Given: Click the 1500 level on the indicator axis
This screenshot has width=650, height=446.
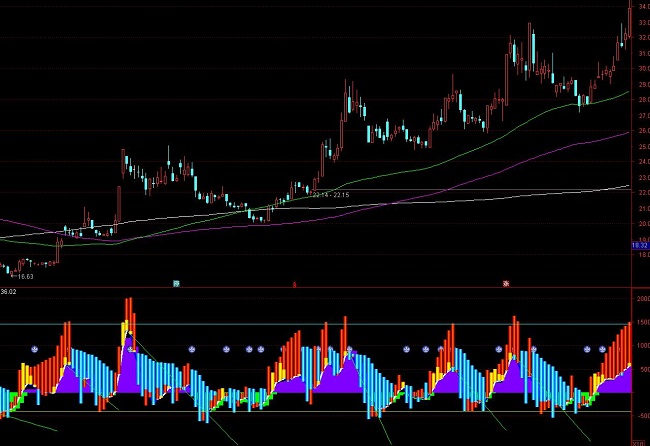Looking at the screenshot, I should [x=641, y=322].
